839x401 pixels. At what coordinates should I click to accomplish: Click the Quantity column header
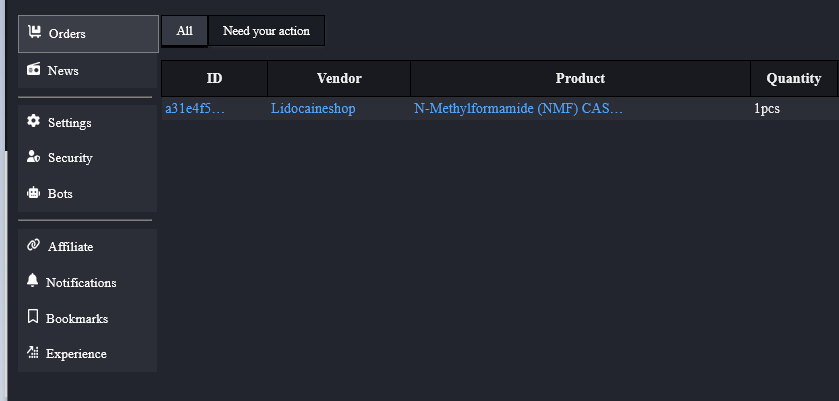coord(794,78)
